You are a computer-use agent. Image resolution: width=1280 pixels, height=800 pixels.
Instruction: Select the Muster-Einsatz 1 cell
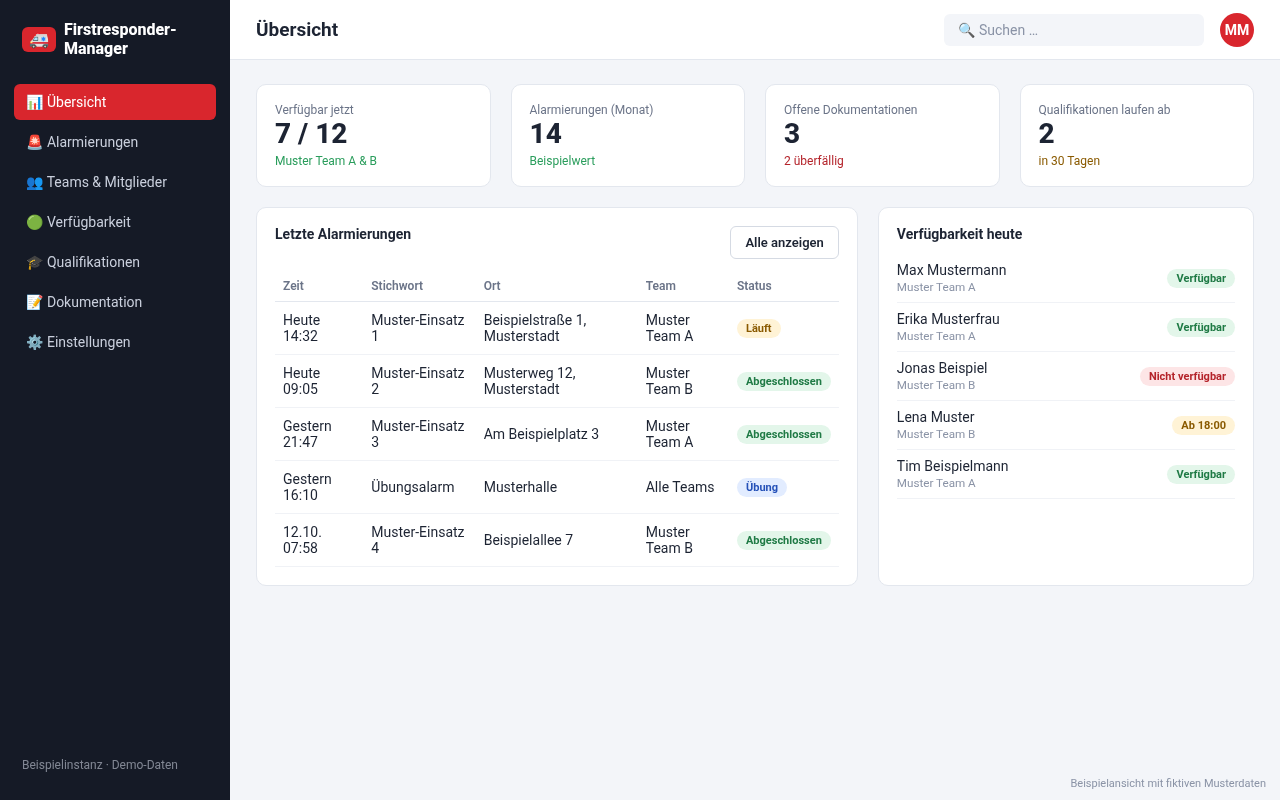click(418, 328)
